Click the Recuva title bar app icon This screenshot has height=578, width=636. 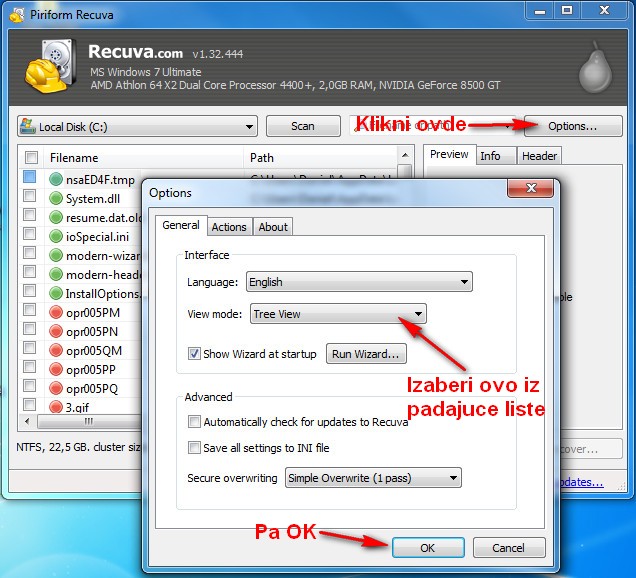(17, 15)
